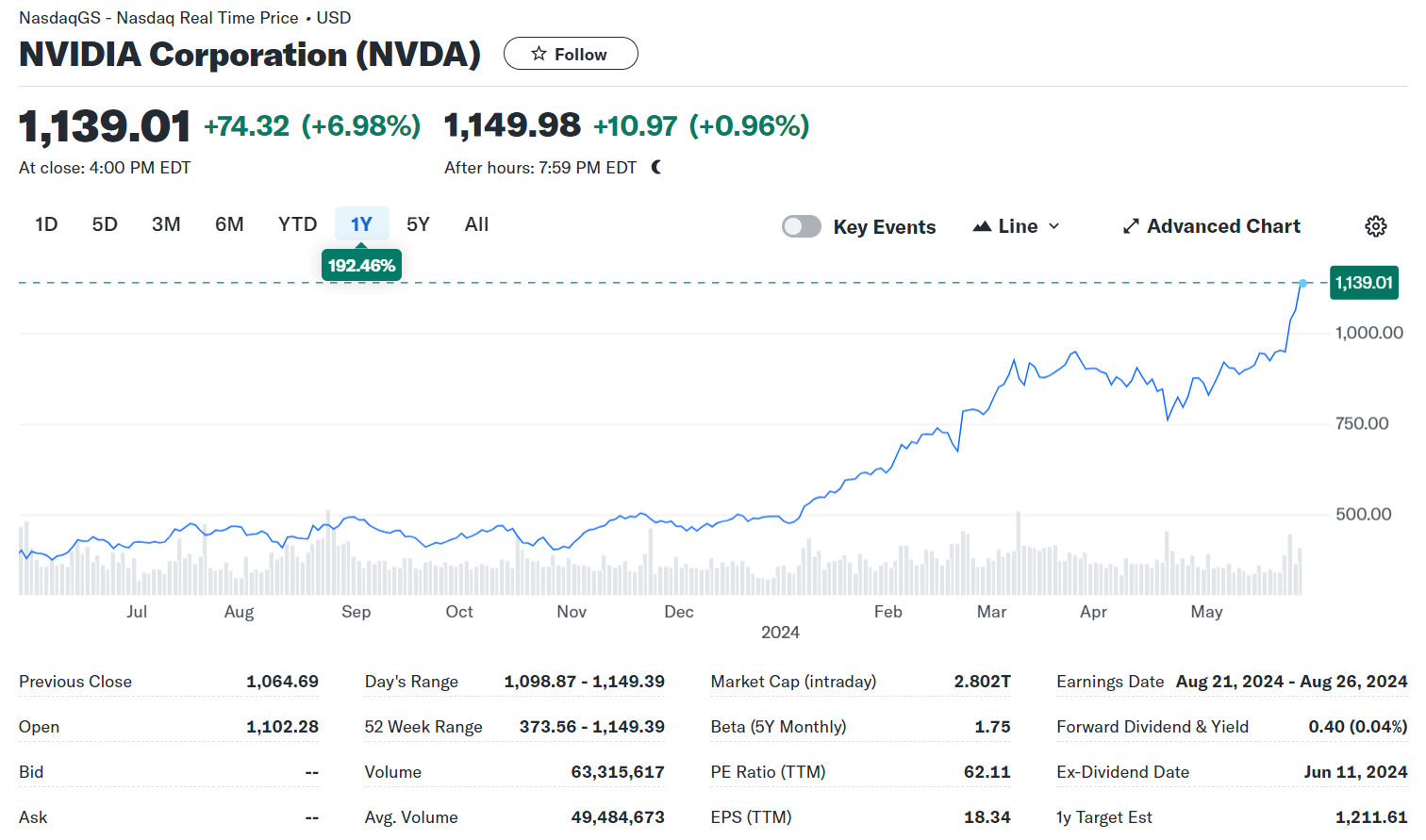This screenshot has height=840, width=1426.
Task: Click the closing price 1,139.01 headline
Action: coord(105,126)
